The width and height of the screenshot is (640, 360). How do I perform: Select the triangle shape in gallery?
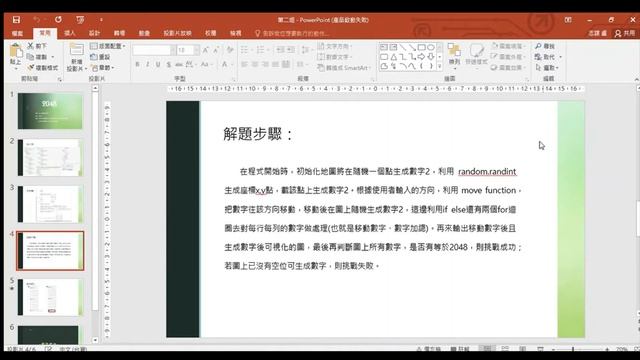[x=393, y=57]
